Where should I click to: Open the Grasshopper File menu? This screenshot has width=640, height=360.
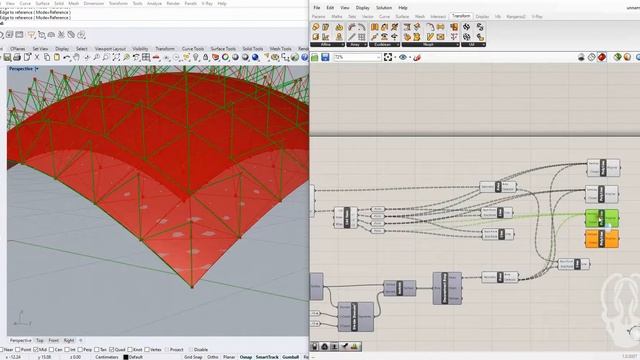click(316, 8)
